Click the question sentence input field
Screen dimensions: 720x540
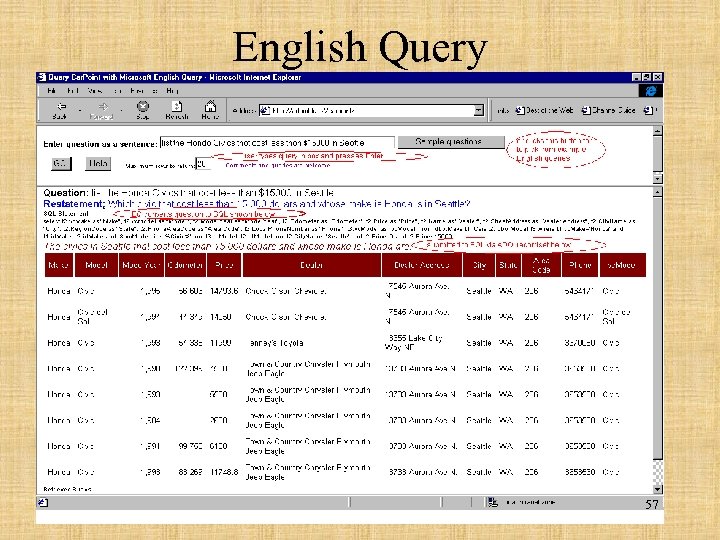[x=277, y=143]
